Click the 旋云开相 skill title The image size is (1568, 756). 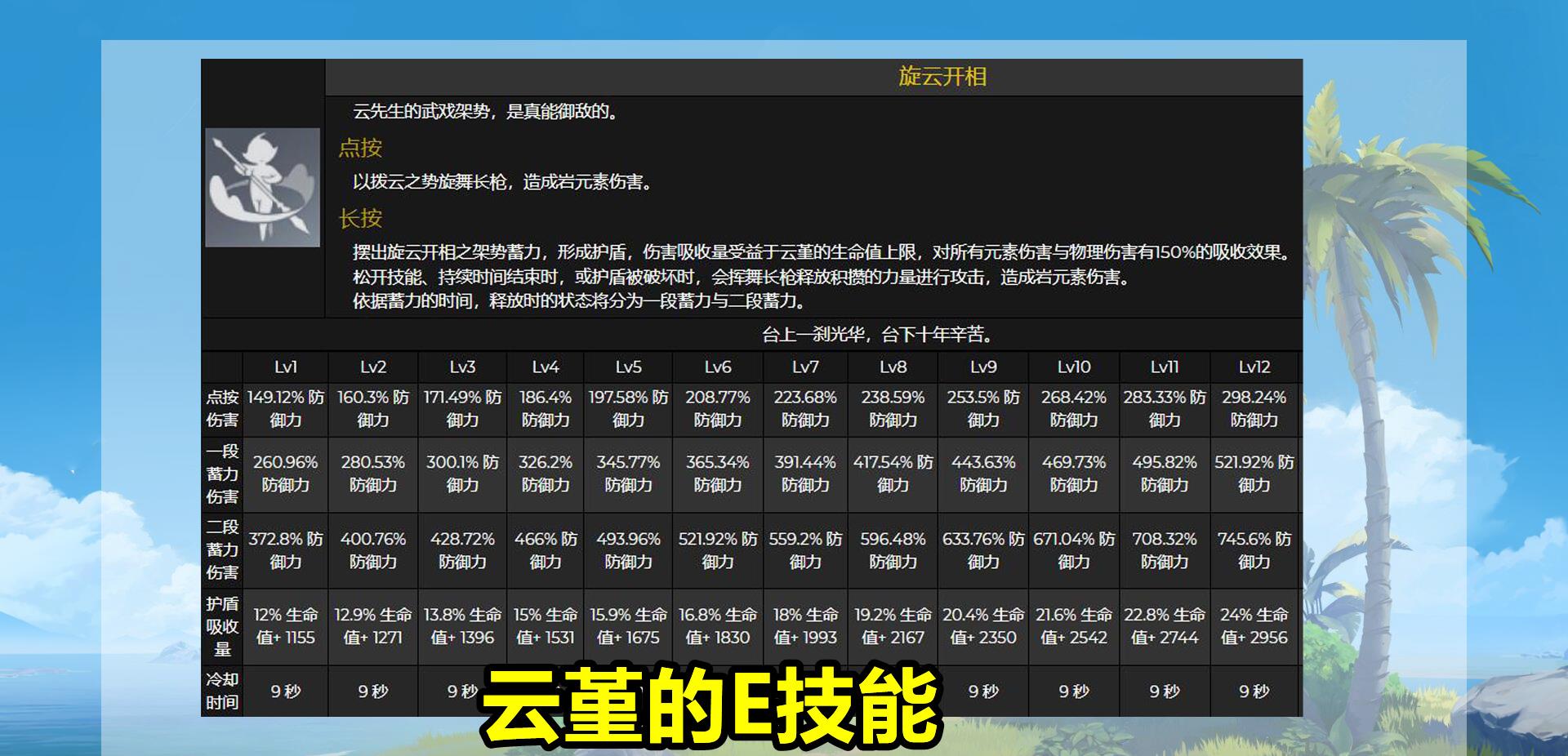[x=942, y=77]
